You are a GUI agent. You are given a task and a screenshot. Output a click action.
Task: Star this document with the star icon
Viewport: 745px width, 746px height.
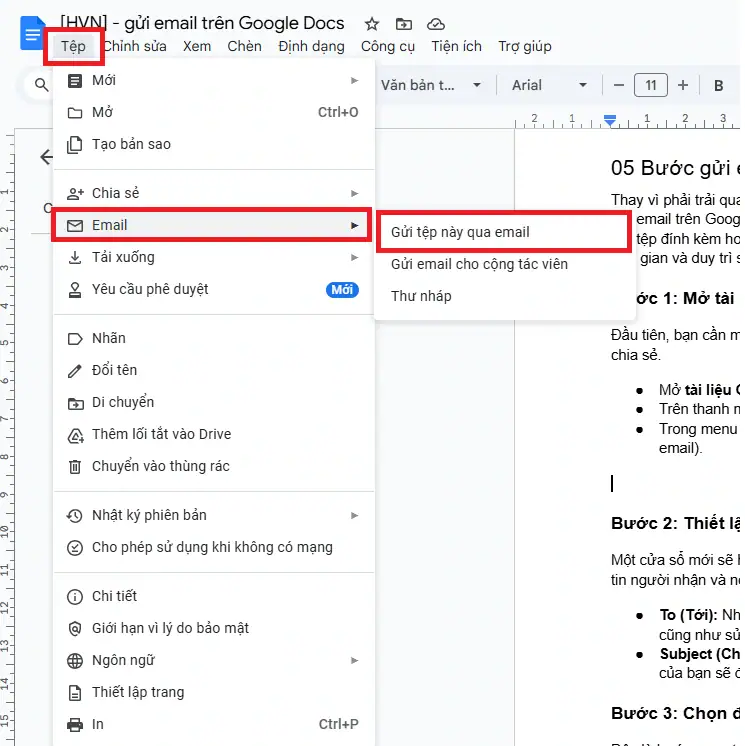372,23
